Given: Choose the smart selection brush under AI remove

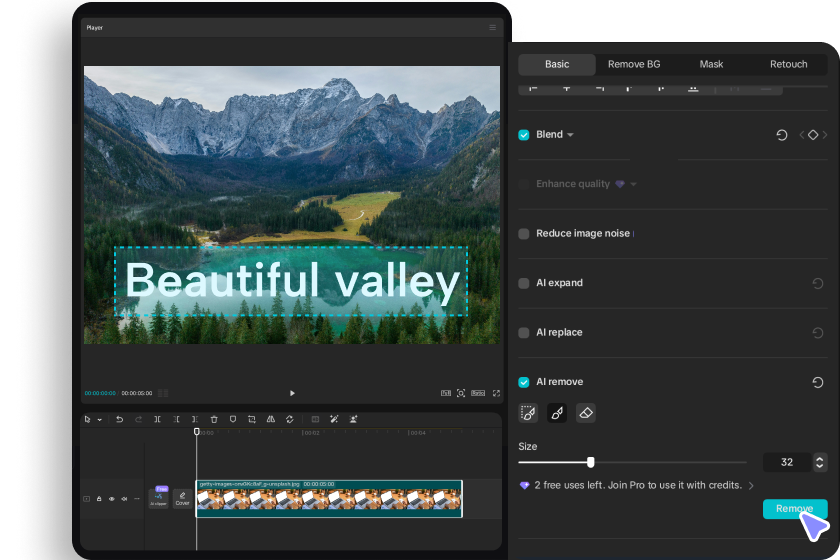Looking at the screenshot, I should tap(528, 413).
